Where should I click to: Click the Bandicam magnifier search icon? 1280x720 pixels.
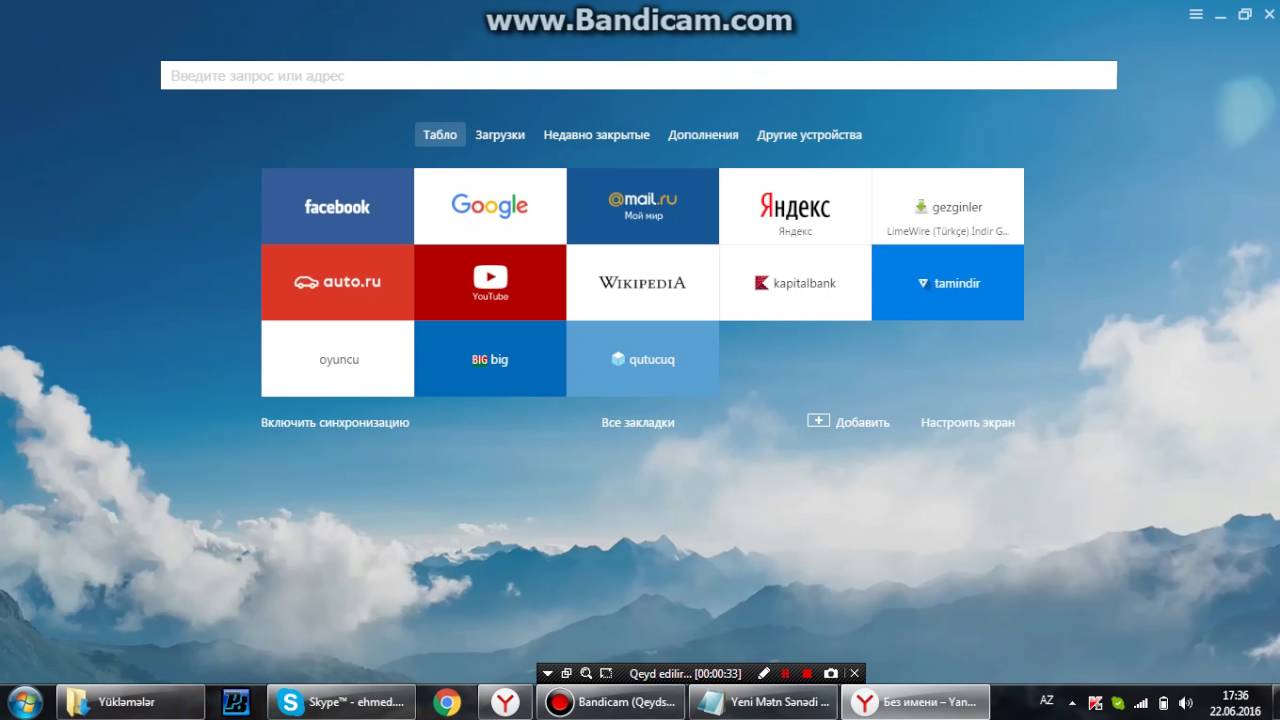586,674
